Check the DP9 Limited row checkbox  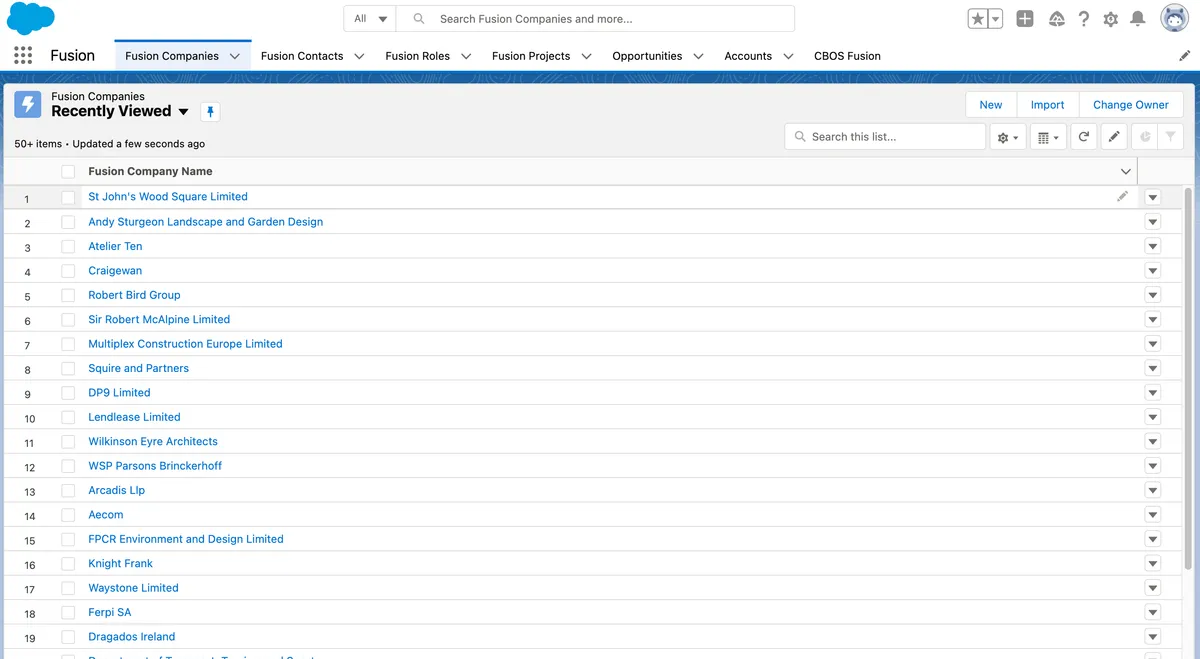point(68,393)
